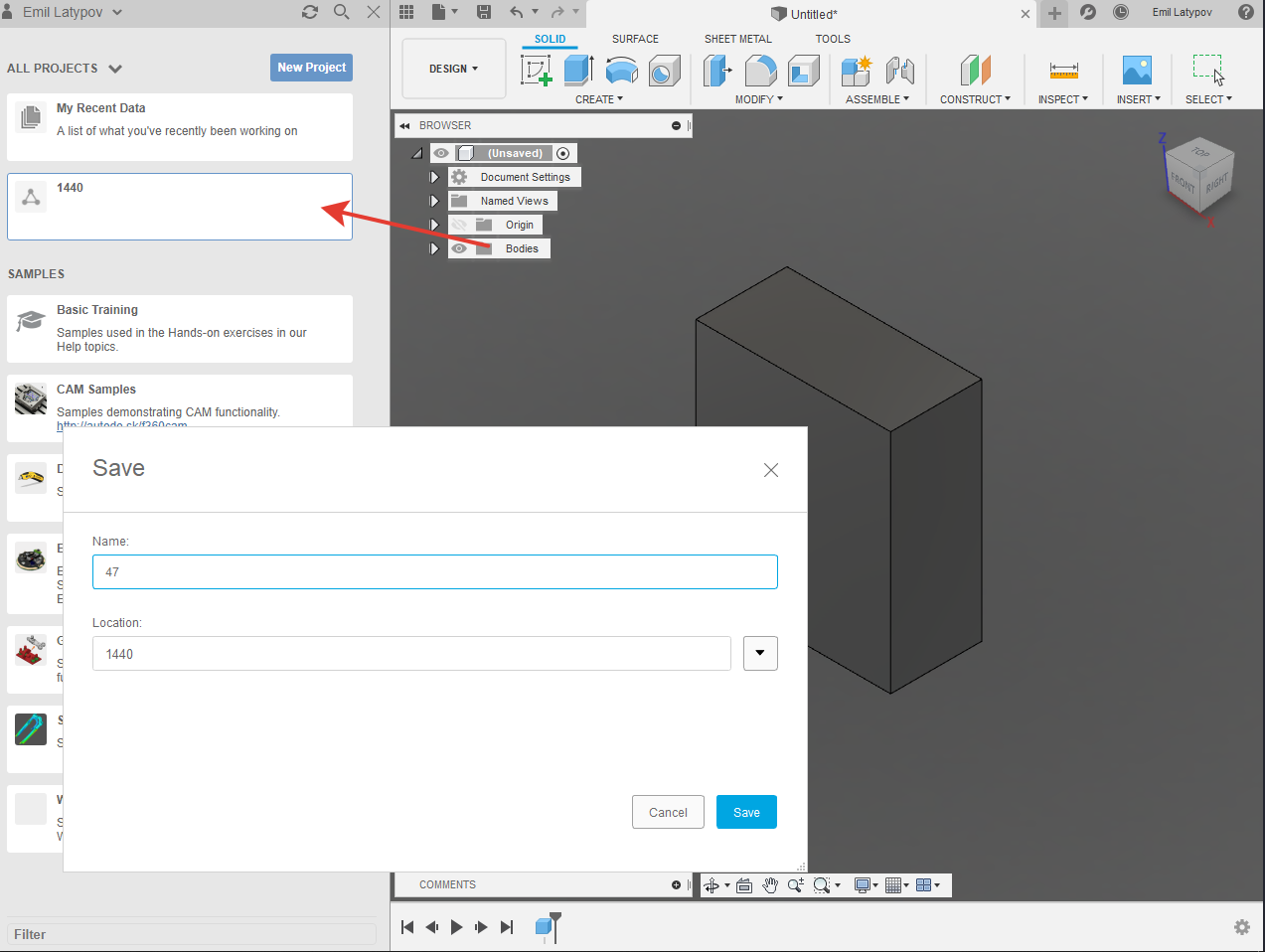Viewport: 1265px width, 952px height.
Task: Switch to the SOLID tab
Action: tap(550, 39)
